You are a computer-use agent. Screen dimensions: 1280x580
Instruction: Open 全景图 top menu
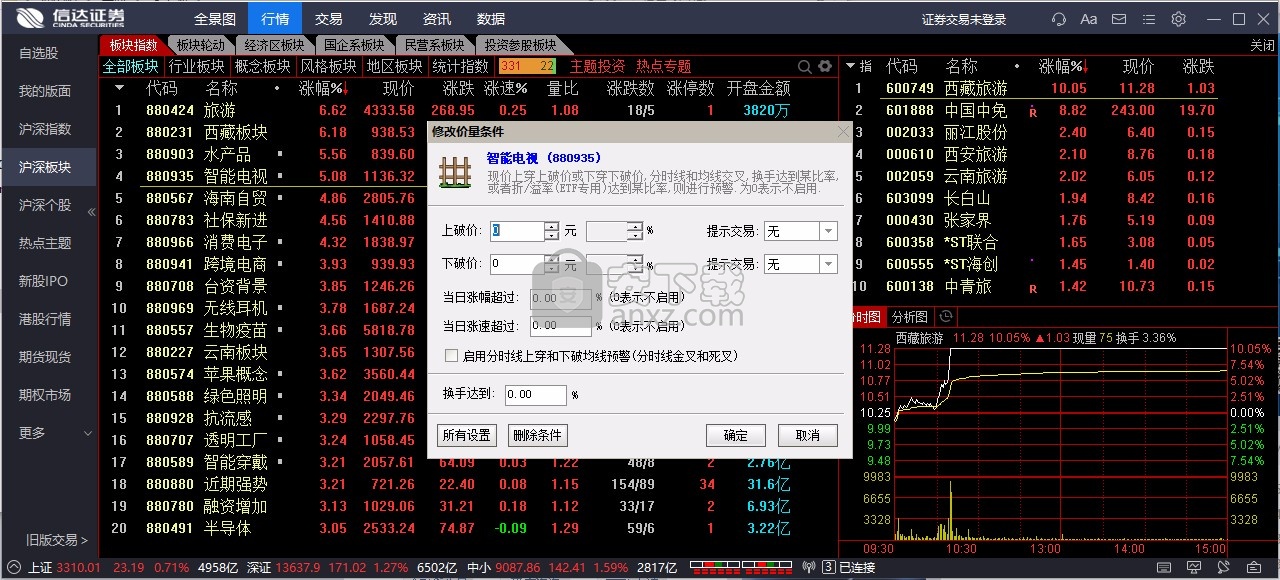pos(215,19)
